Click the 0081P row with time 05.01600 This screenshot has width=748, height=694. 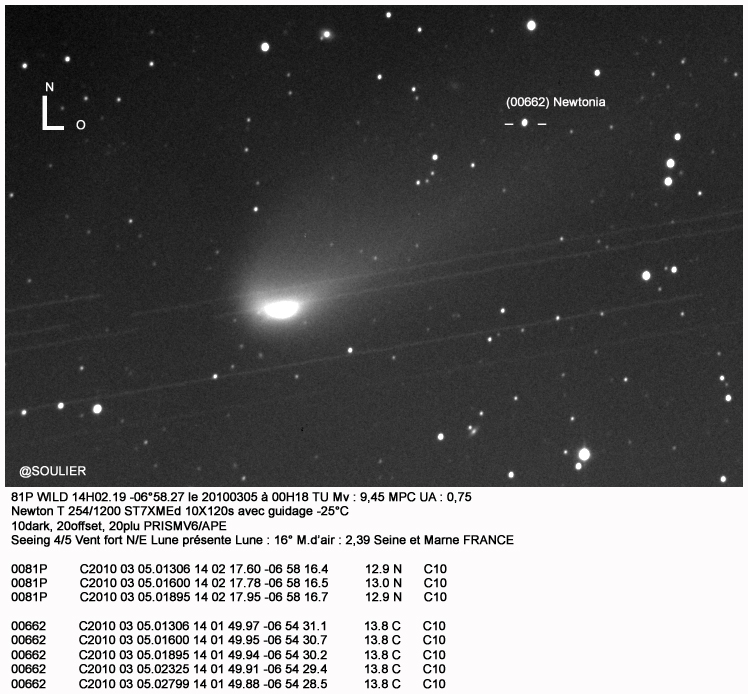click(229, 583)
